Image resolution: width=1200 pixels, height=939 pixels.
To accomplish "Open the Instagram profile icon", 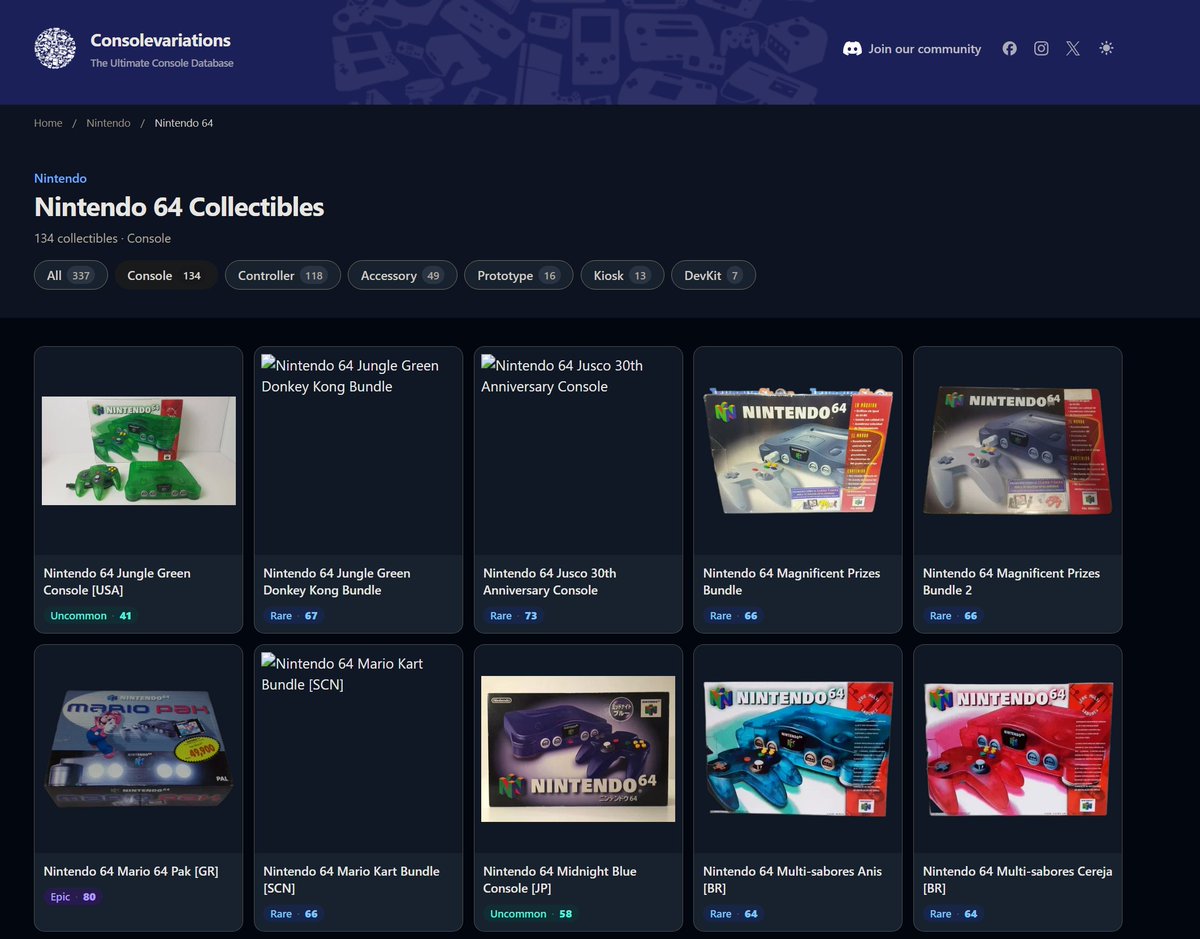I will click(1041, 48).
